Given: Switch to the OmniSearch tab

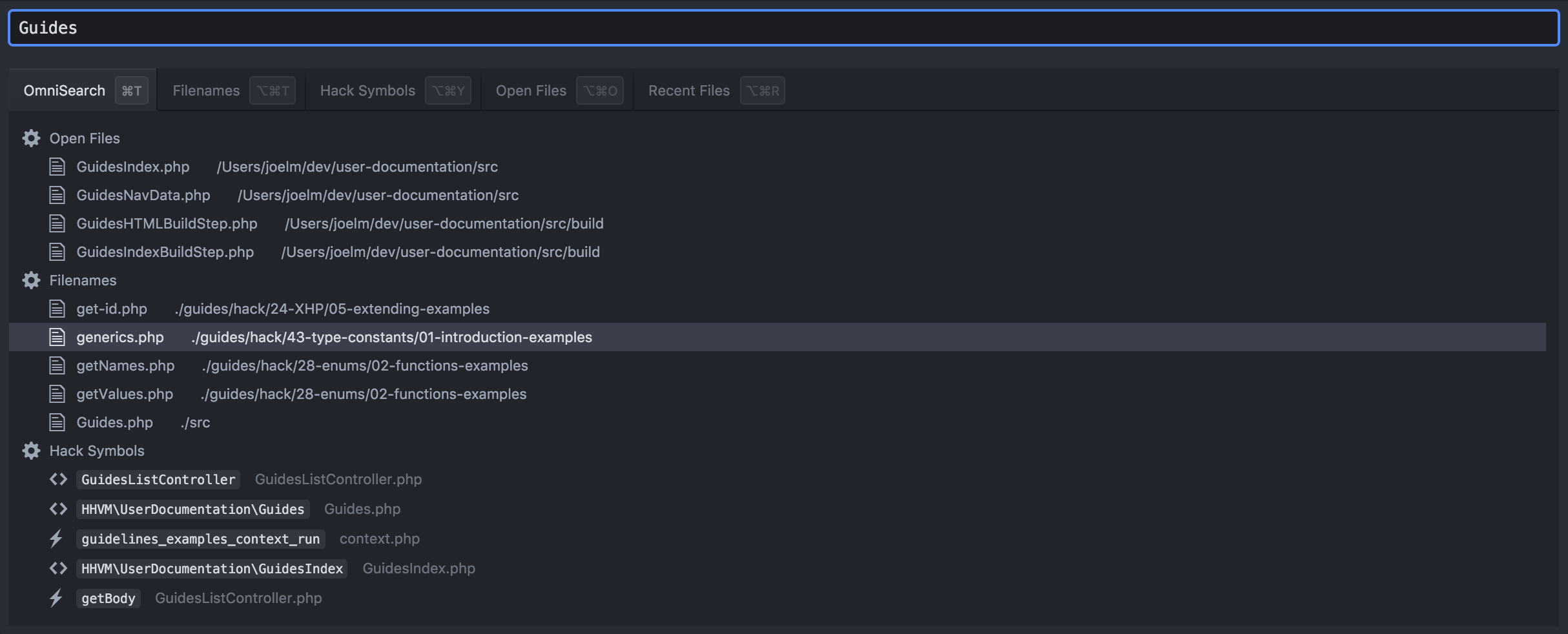Looking at the screenshot, I should [x=83, y=90].
